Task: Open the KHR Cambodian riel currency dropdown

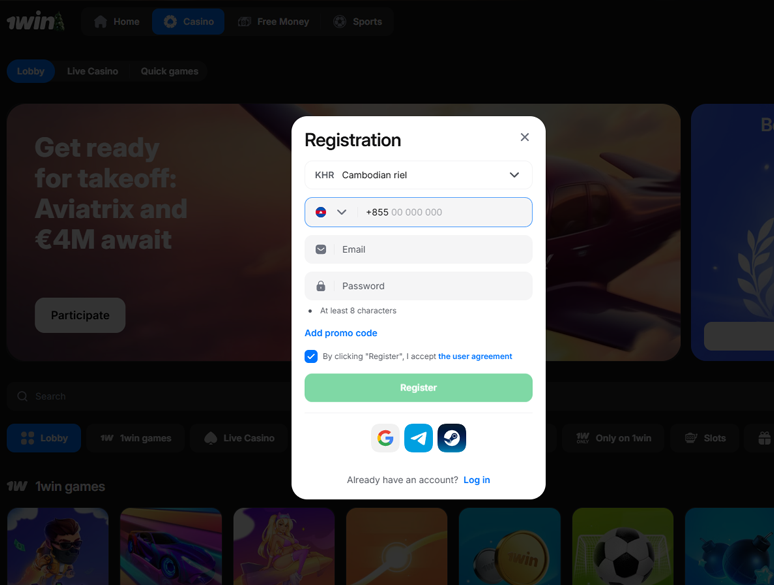Action: tap(418, 175)
